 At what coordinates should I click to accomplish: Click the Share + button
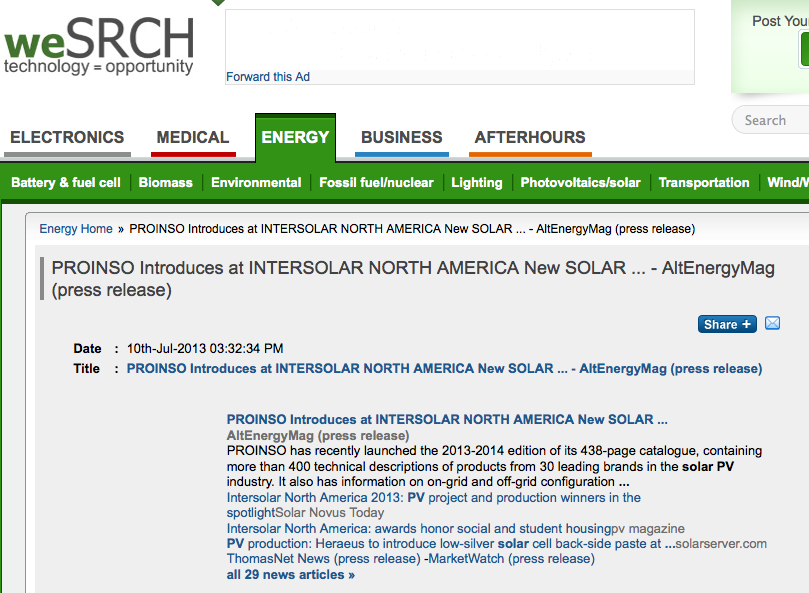tap(727, 324)
